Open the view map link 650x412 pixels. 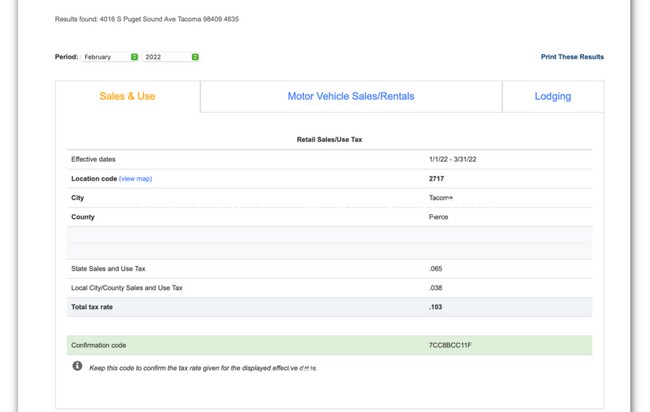[135, 179]
